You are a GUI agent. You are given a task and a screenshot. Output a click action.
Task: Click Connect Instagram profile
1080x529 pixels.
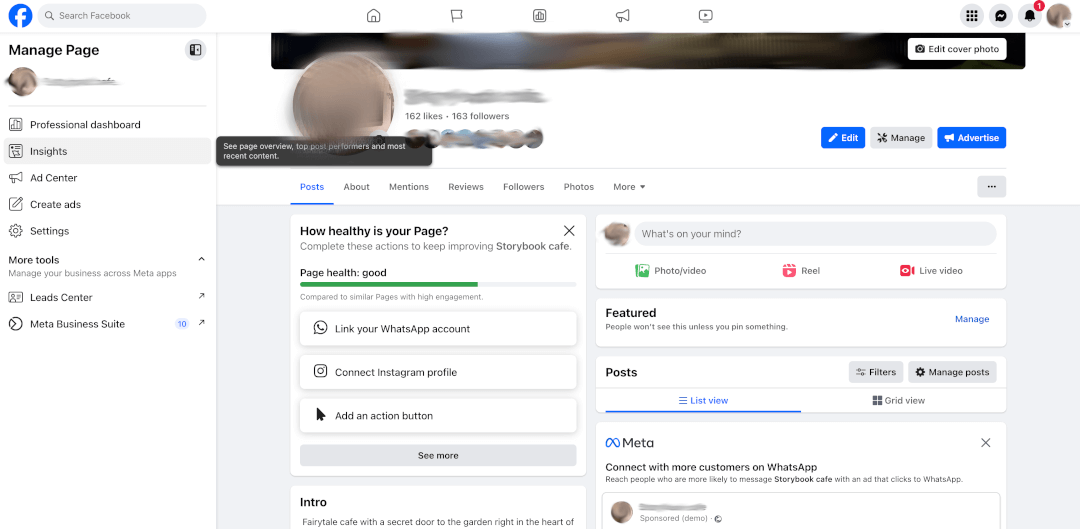pyautogui.click(x=438, y=372)
